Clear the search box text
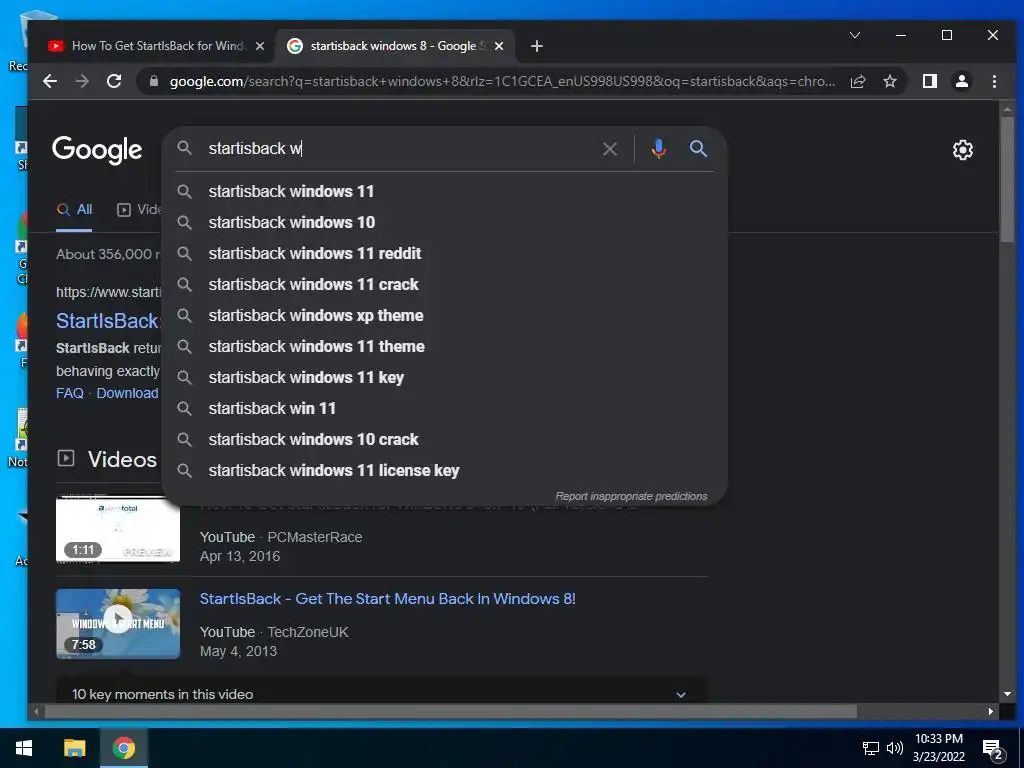Viewport: 1024px width, 768px height. click(610, 149)
